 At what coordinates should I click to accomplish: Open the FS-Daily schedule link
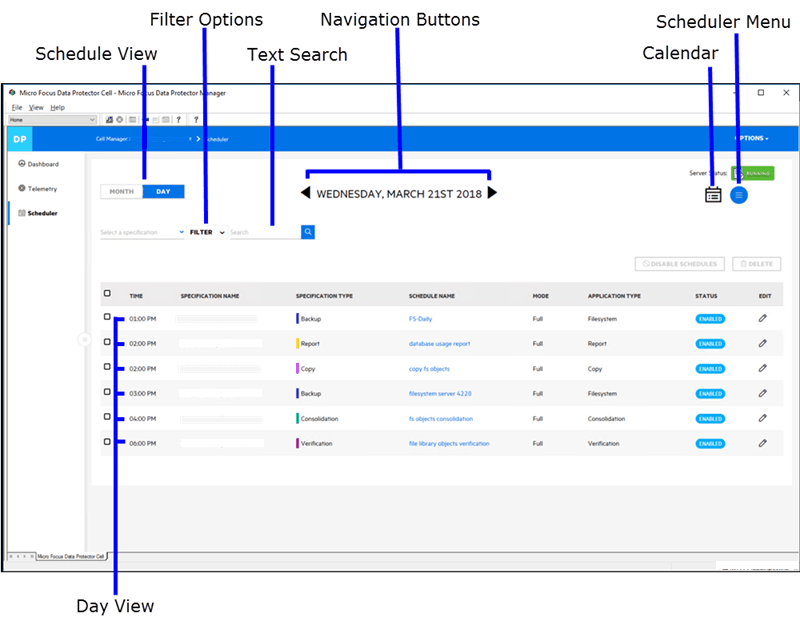click(420, 319)
